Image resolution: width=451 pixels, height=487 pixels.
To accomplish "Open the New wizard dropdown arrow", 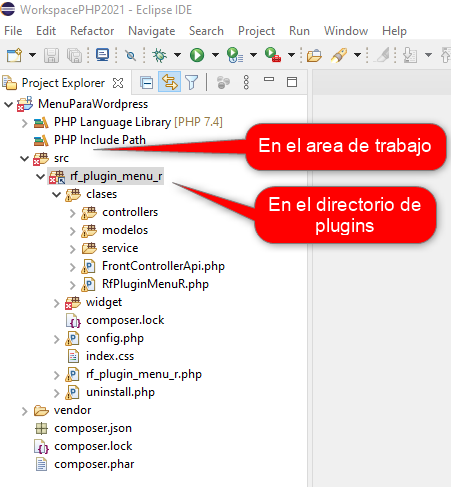I will click(32, 55).
